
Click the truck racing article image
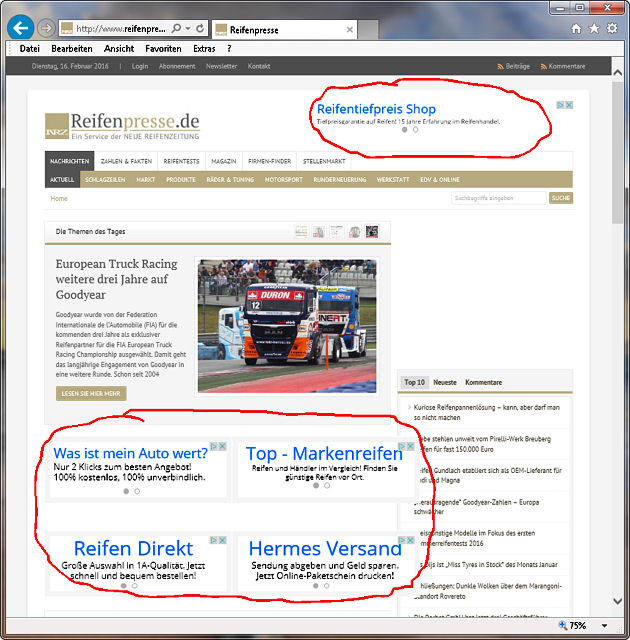tap(287, 326)
